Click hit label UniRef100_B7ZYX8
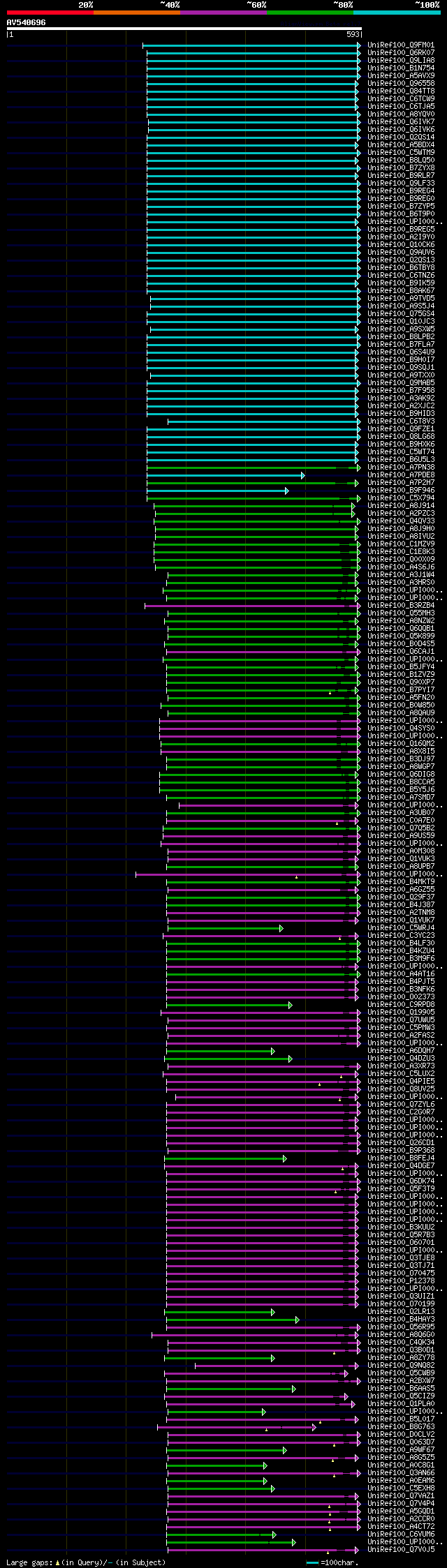 [x=401, y=168]
